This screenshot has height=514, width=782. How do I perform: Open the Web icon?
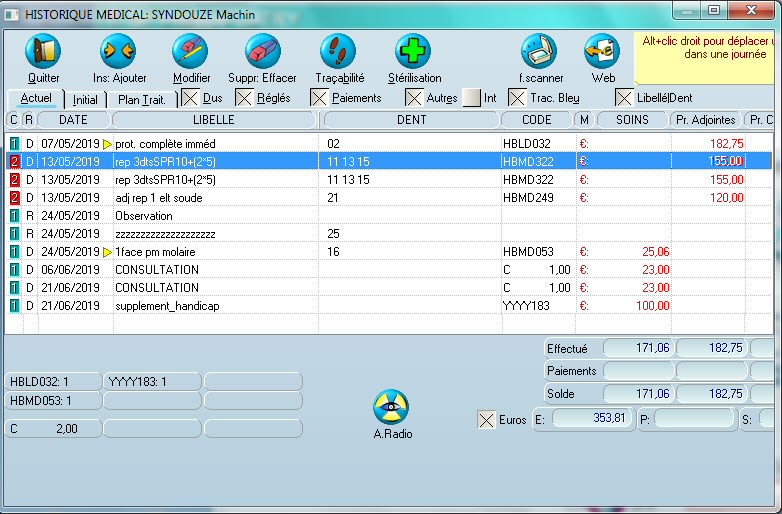(x=602, y=51)
